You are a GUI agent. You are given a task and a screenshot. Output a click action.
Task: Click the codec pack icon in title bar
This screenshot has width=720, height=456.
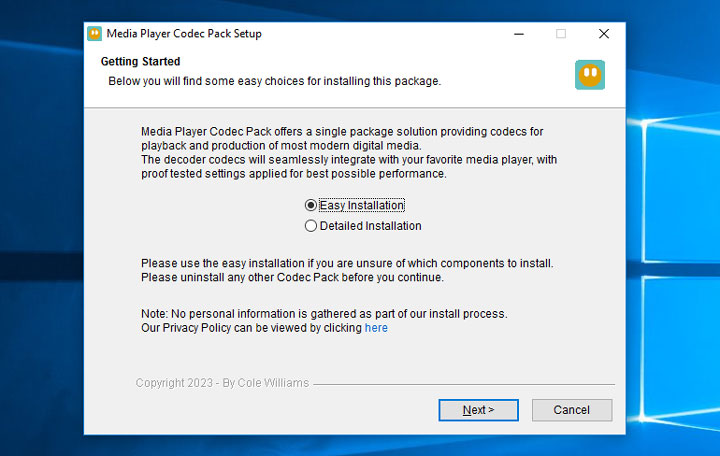tap(94, 34)
